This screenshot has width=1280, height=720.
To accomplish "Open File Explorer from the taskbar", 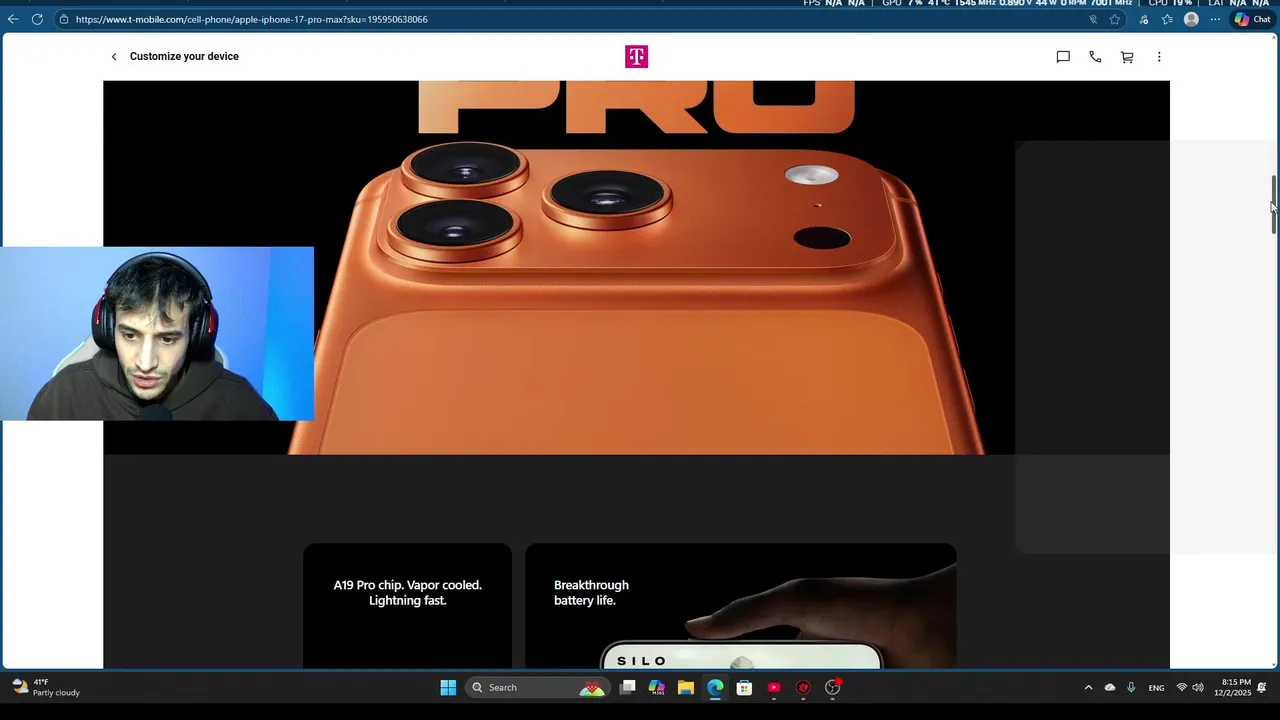I will pyautogui.click(x=685, y=687).
